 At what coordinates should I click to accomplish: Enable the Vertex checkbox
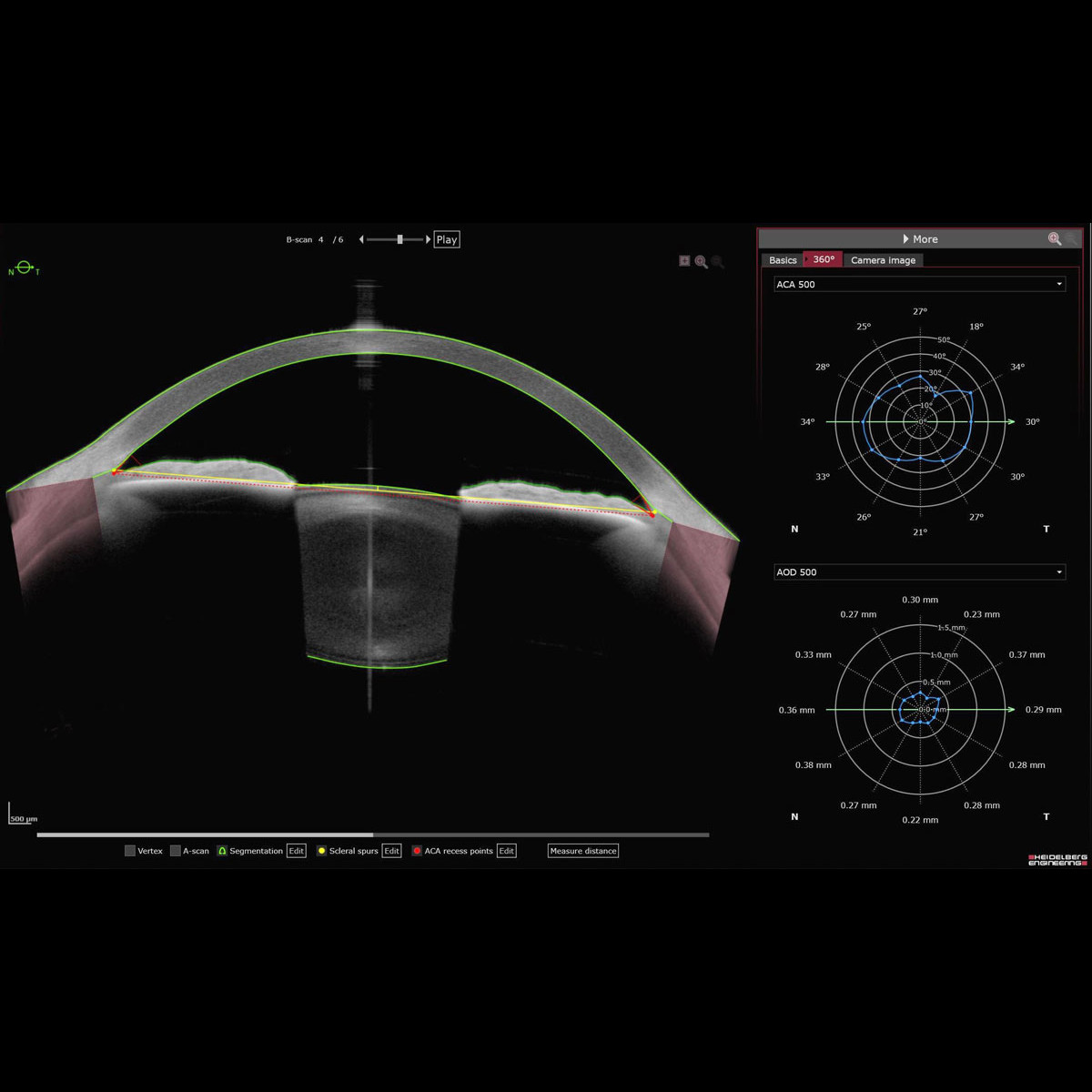(130, 851)
